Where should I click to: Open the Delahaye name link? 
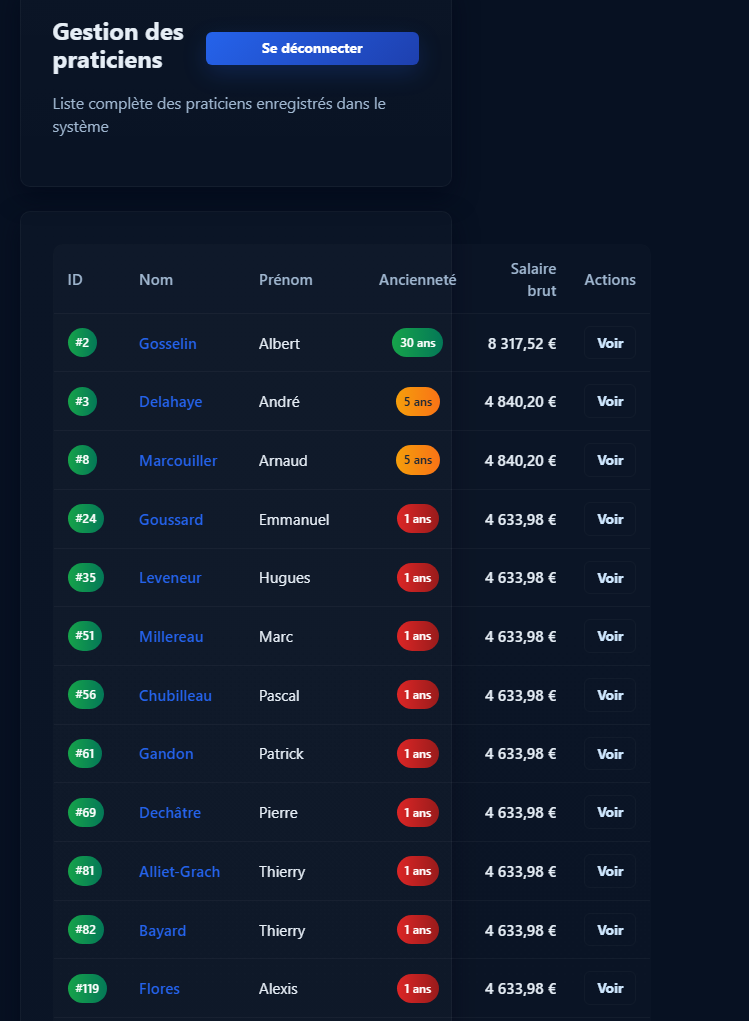pos(170,401)
